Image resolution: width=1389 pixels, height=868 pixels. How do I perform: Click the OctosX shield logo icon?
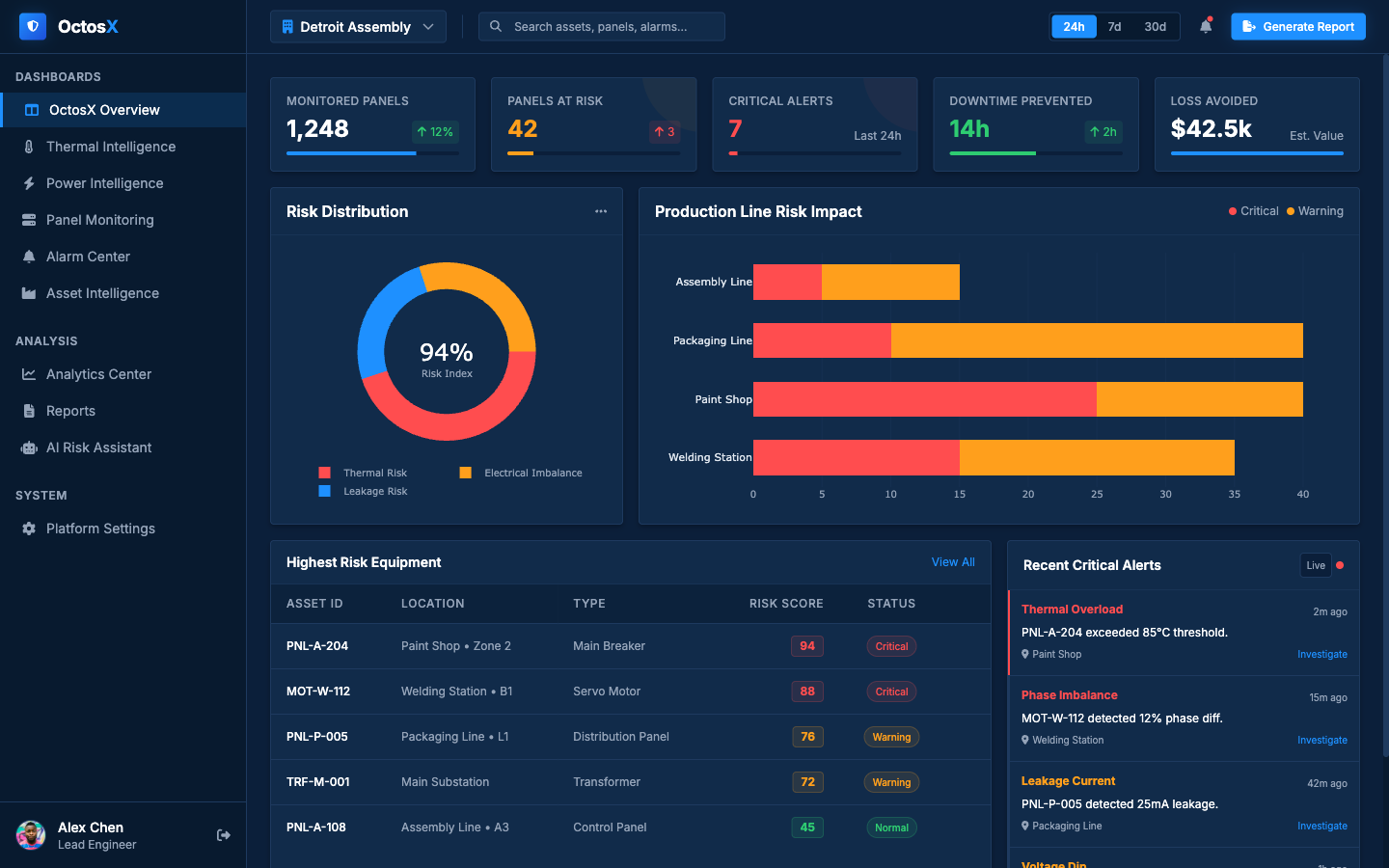tap(33, 26)
